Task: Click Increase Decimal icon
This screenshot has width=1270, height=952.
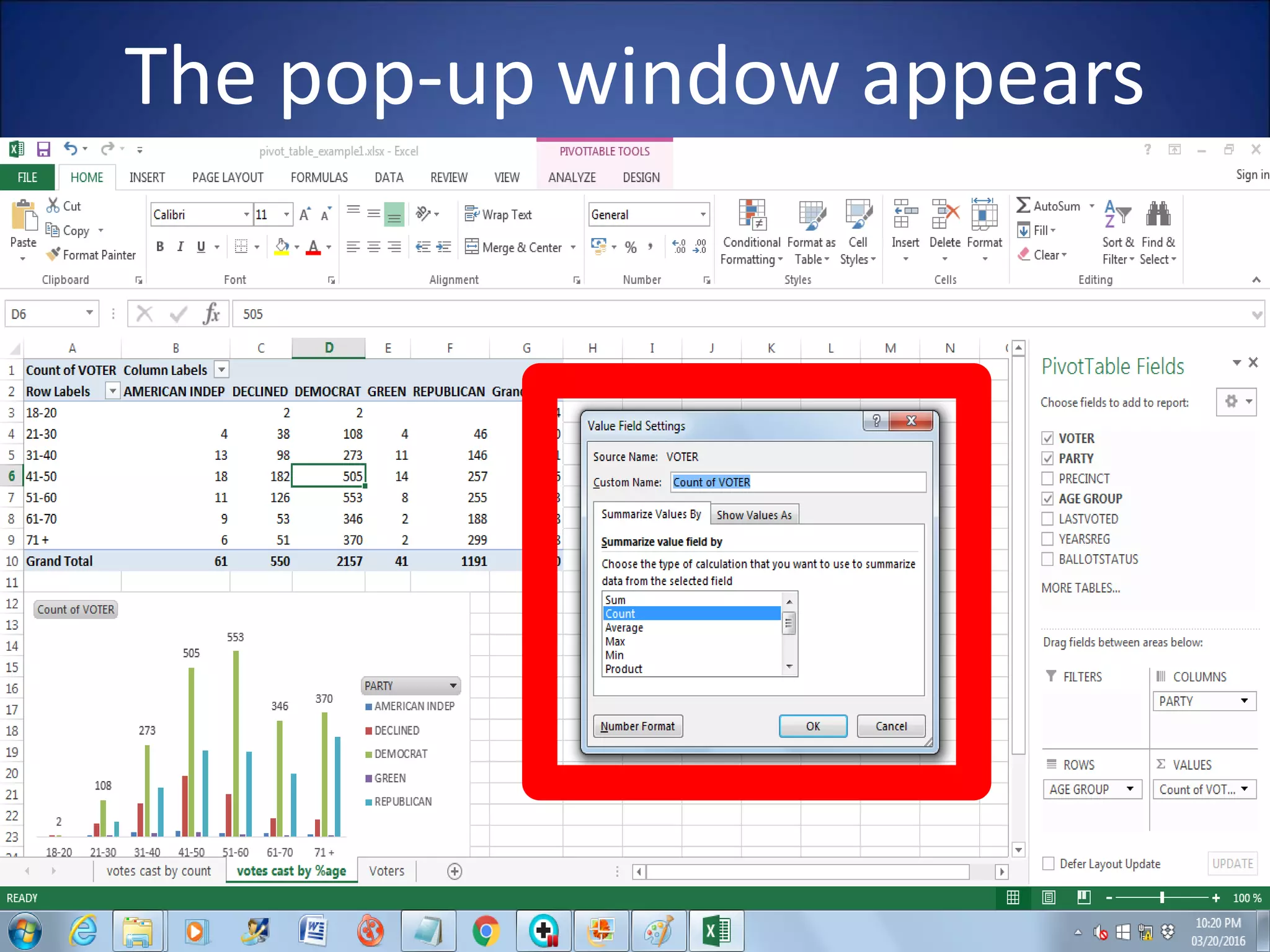Action: point(679,247)
